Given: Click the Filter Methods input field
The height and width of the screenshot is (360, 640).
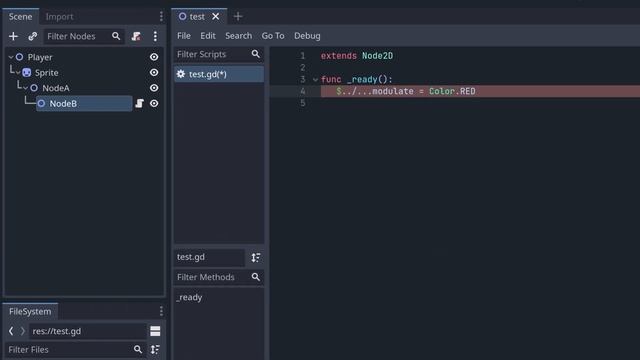Looking at the screenshot, I should (219, 277).
